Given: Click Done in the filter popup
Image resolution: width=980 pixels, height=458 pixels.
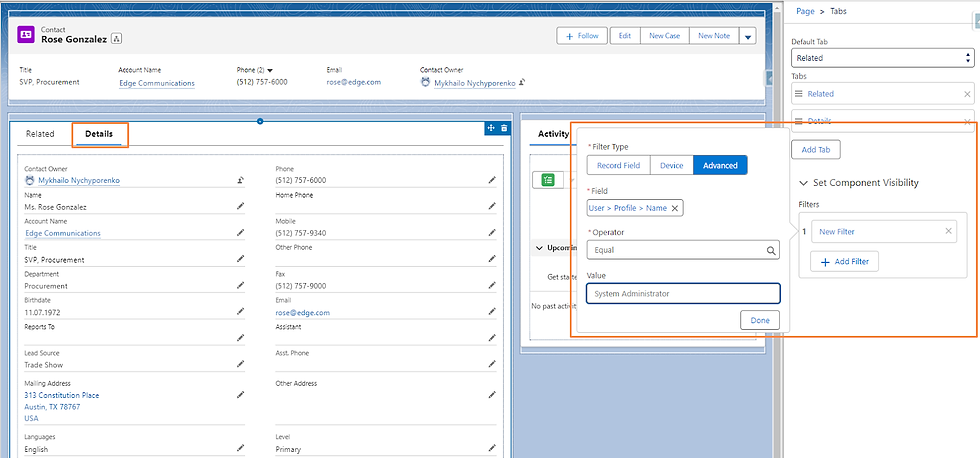Looking at the screenshot, I should point(760,320).
